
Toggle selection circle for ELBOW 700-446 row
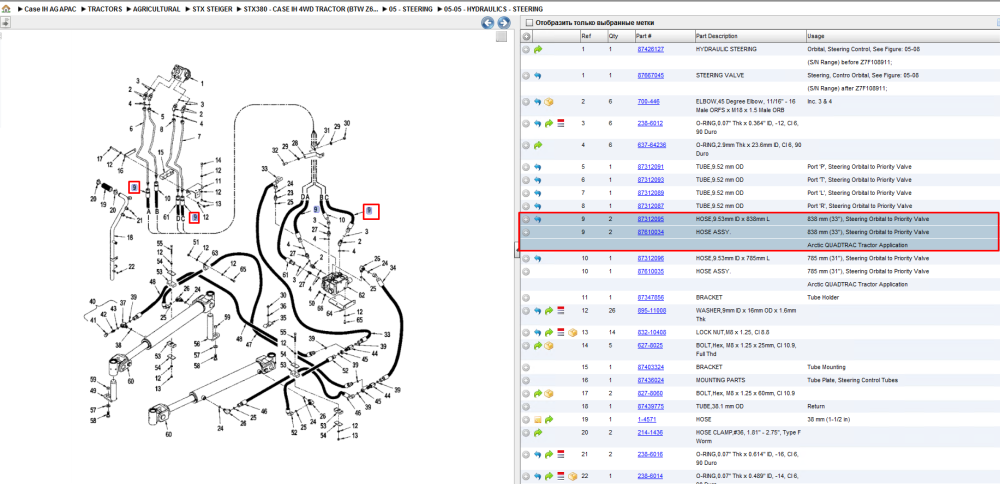tap(526, 101)
